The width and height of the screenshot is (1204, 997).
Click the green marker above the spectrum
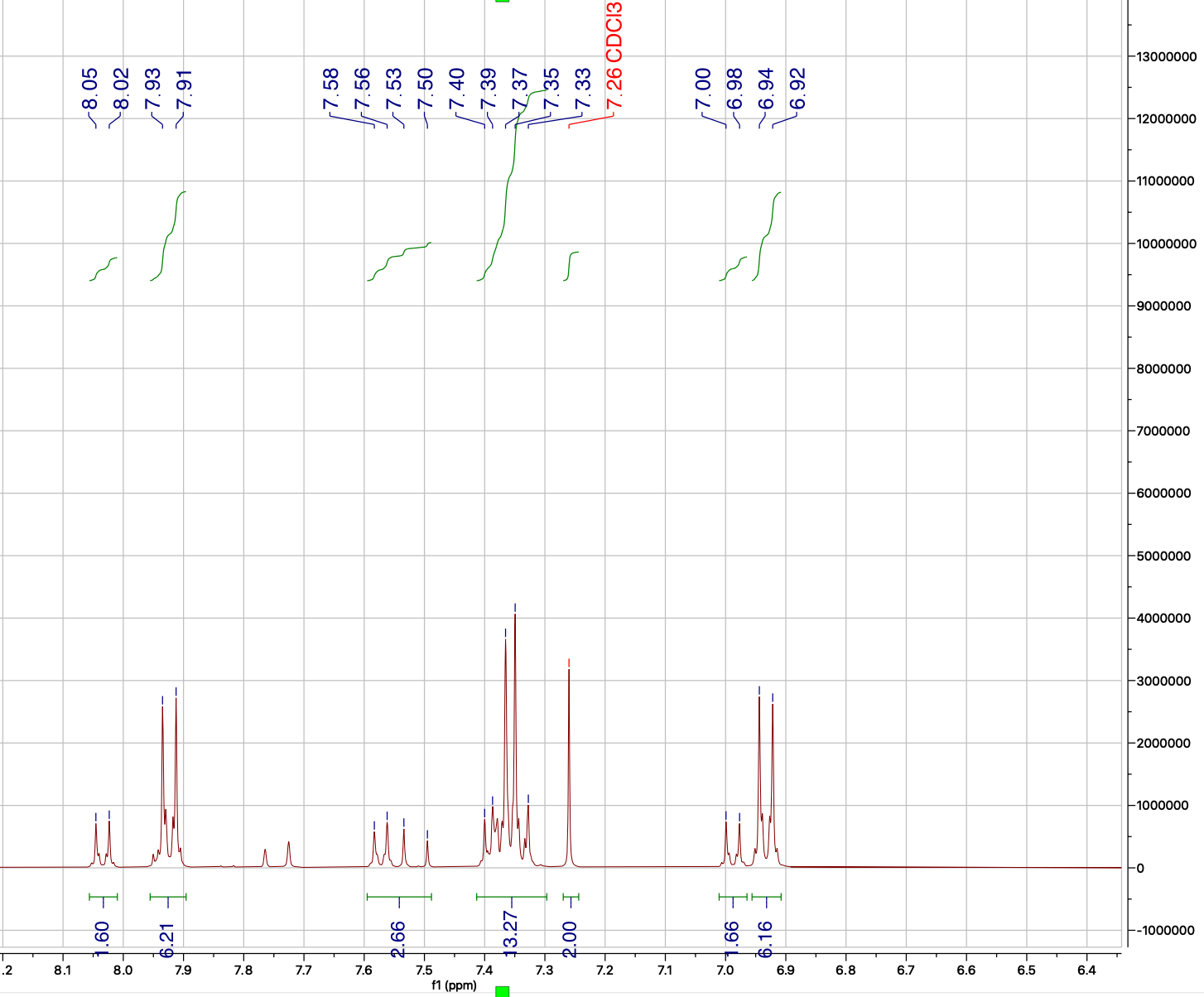[x=503, y=4]
